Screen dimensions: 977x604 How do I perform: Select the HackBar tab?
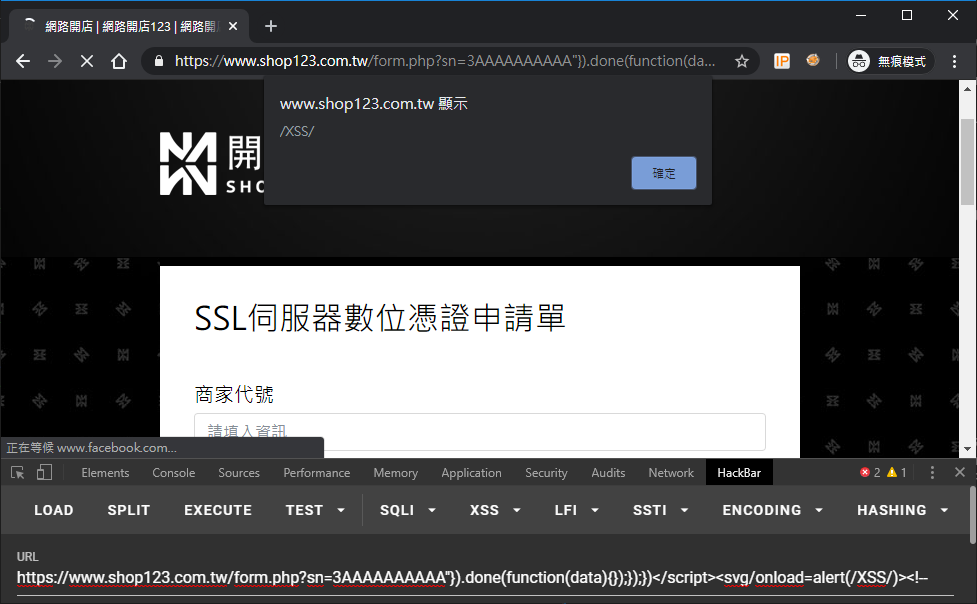739,472
